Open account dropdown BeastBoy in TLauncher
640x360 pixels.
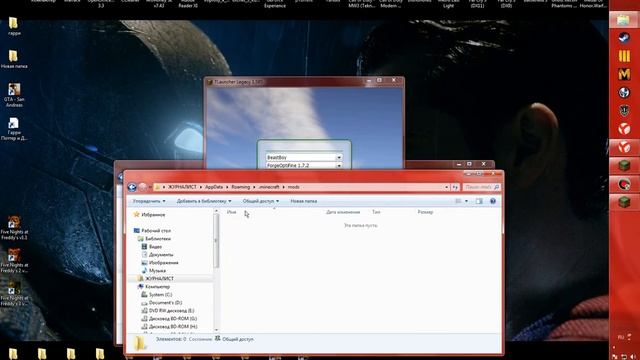tap(339, 157)
